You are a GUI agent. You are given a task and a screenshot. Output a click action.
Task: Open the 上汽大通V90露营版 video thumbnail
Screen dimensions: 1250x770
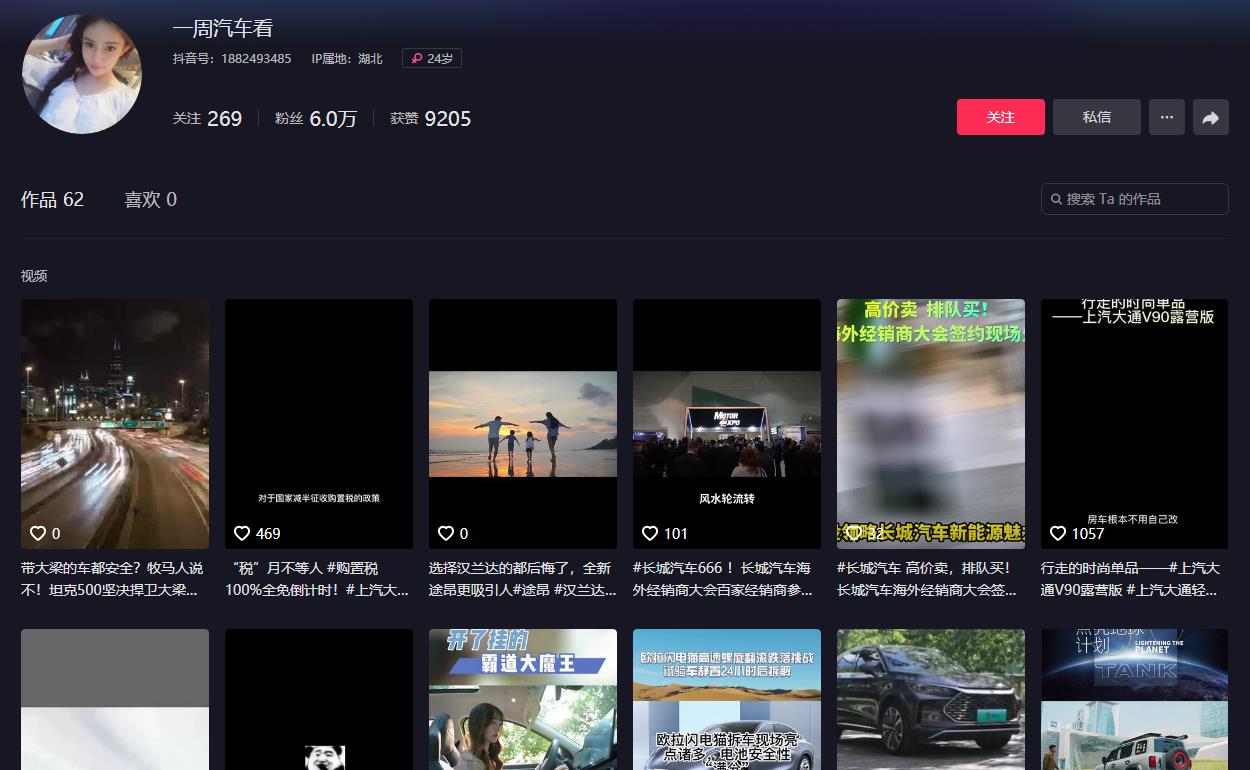tap(1134, 424)
